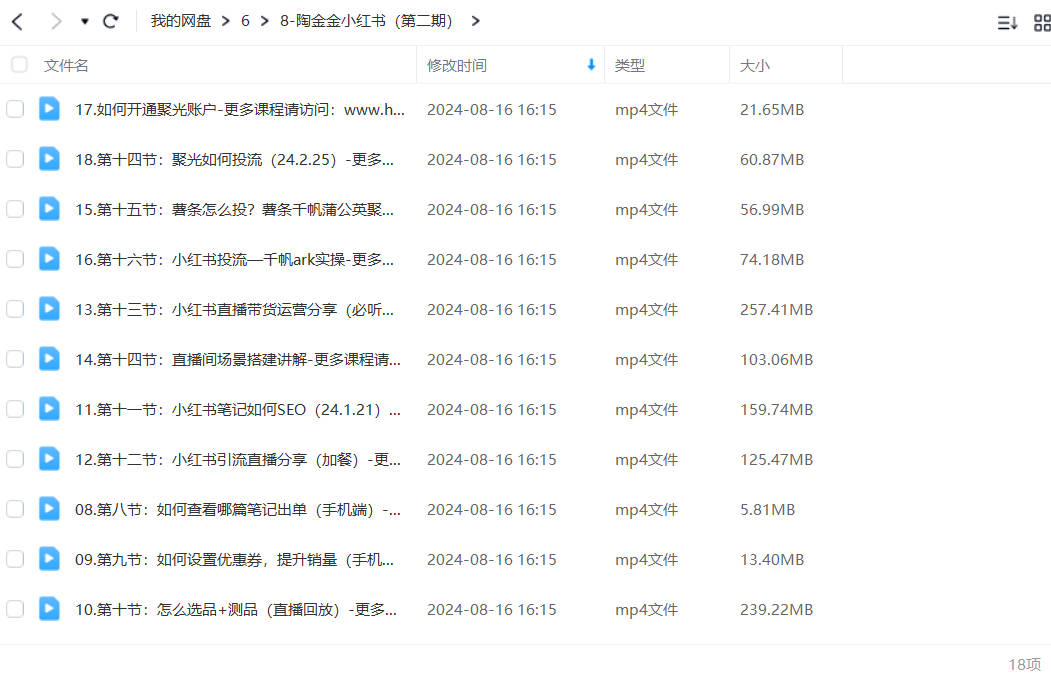Viewport: 1051px width, 675px height.
Task: Toggle the blue sort direction arrow
Action: click(x=591, y=64)
